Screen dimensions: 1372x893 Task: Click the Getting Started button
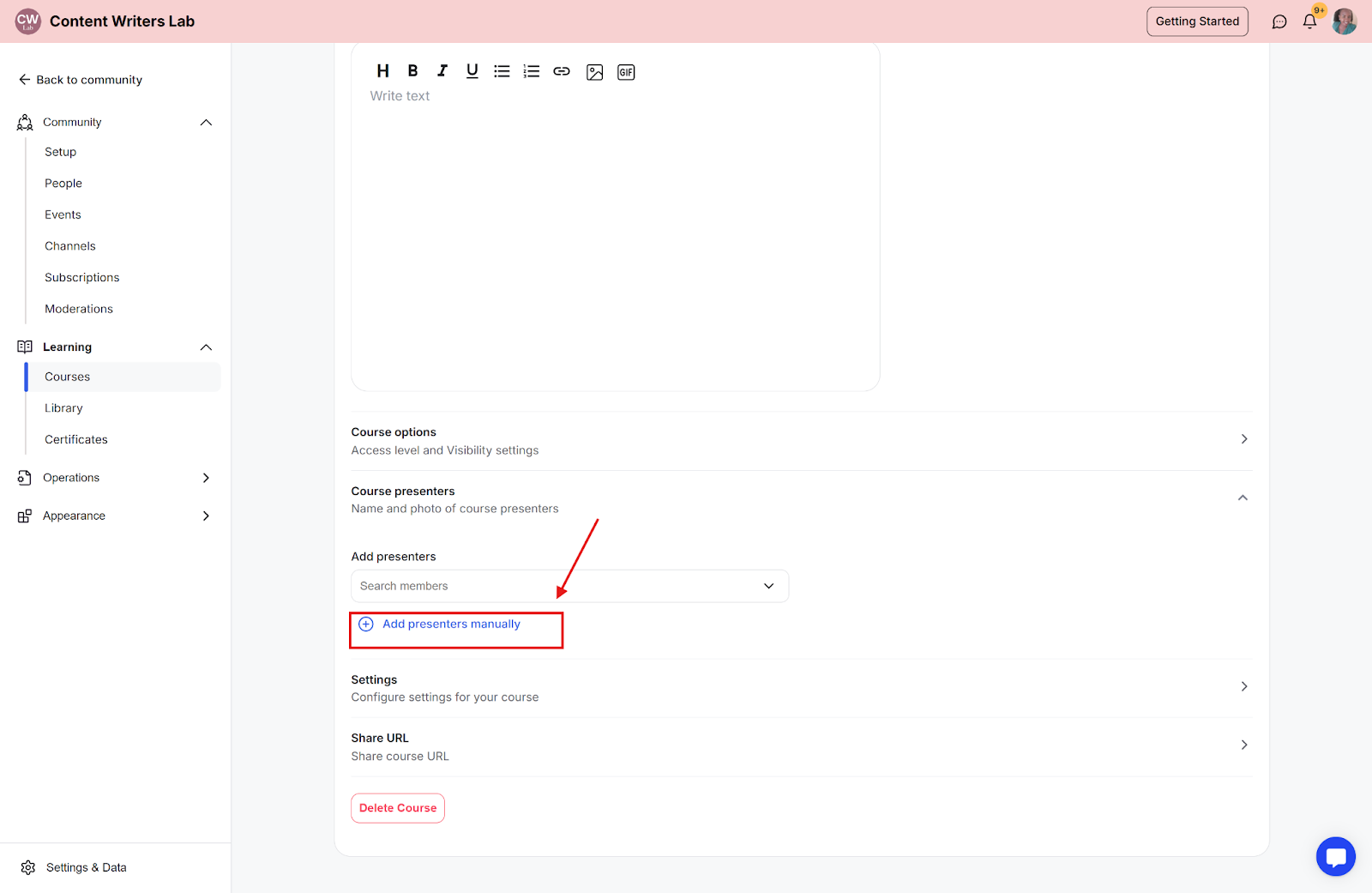(1197, 21)
